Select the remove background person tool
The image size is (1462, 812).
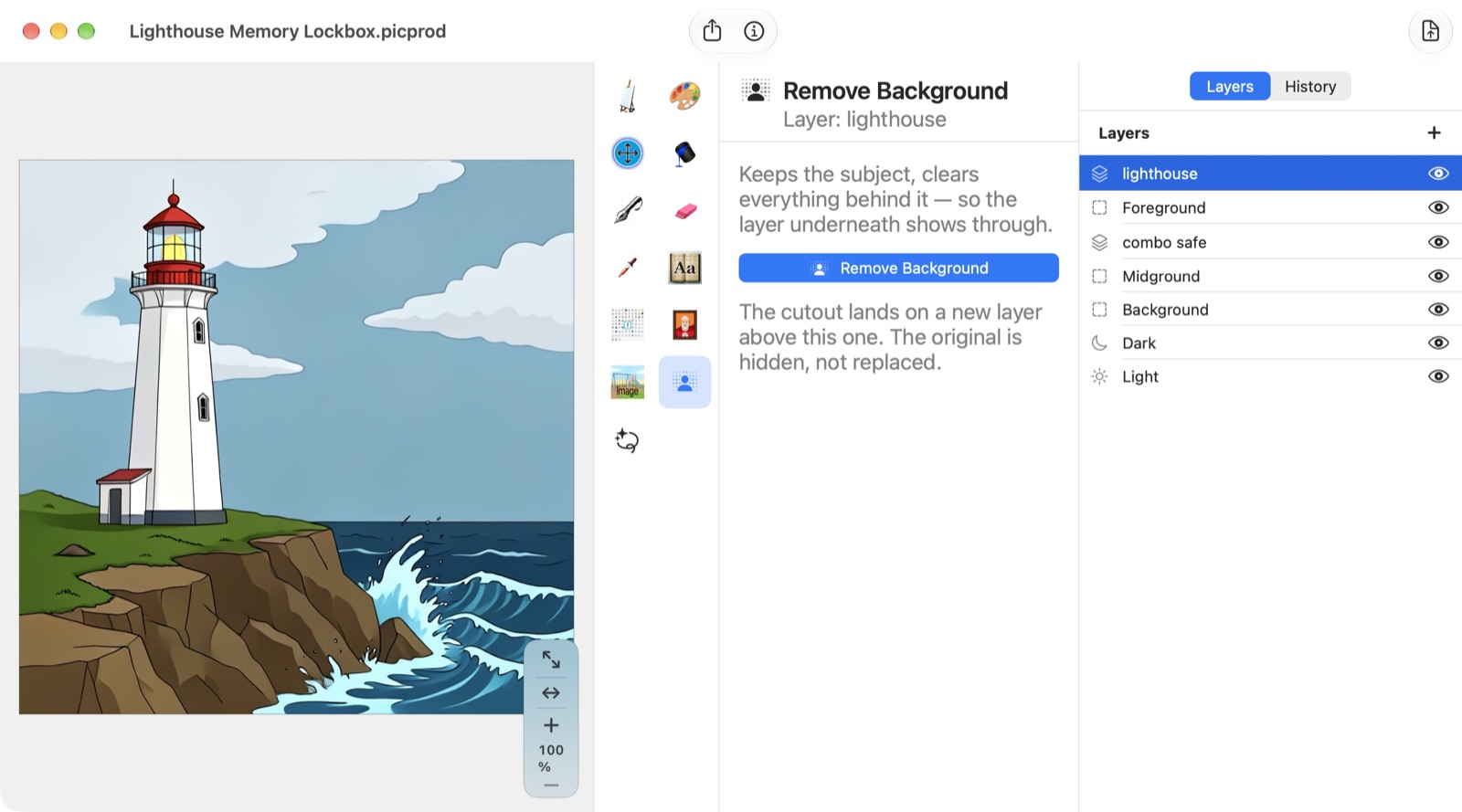(x=684, y=382)
